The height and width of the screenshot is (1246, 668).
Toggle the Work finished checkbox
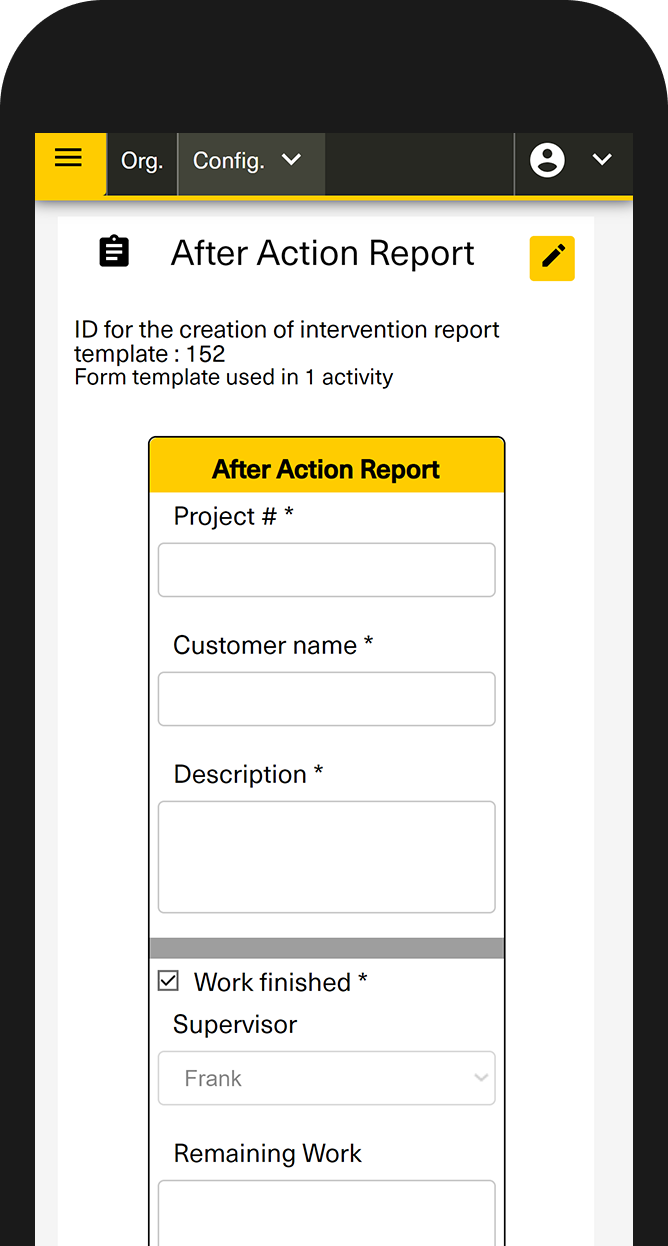tap(169, 981)
